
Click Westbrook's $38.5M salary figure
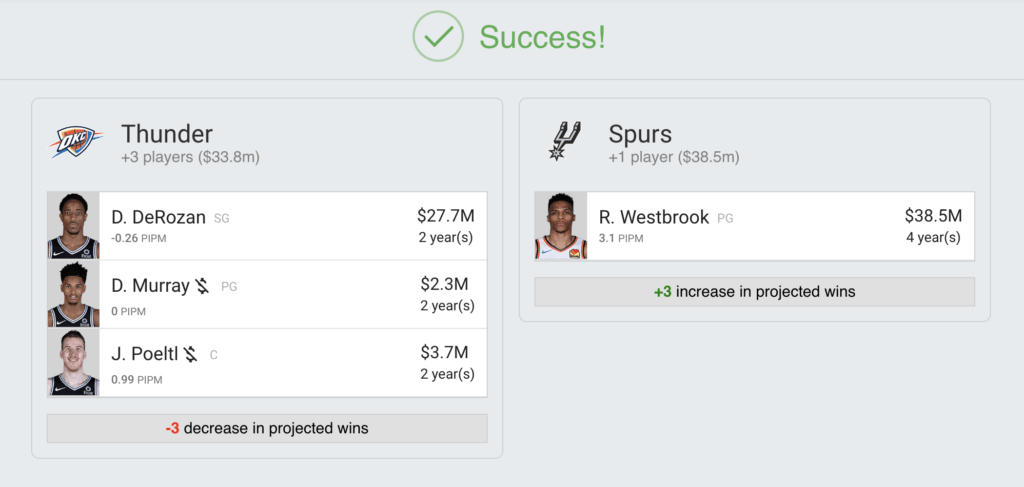[933, 215]
